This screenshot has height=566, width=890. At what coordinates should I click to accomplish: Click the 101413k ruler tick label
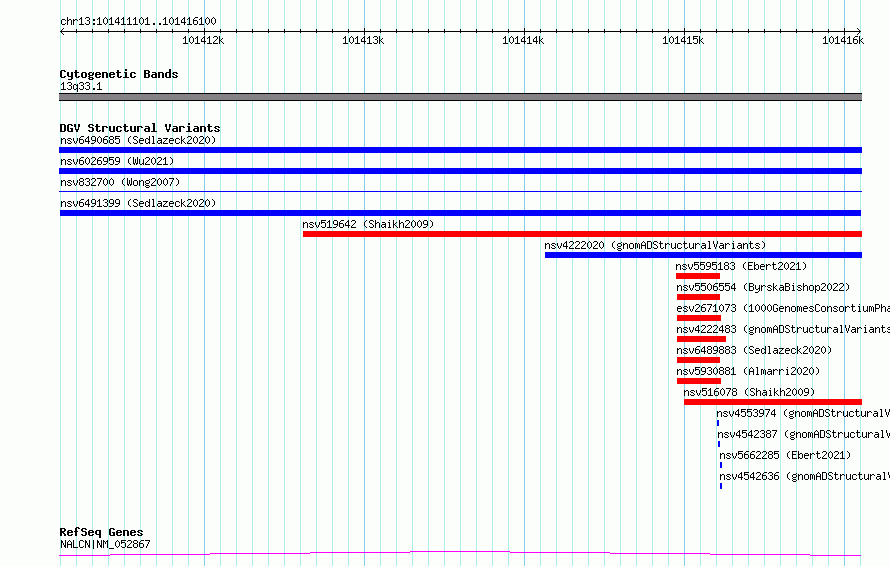pos(363,40)
